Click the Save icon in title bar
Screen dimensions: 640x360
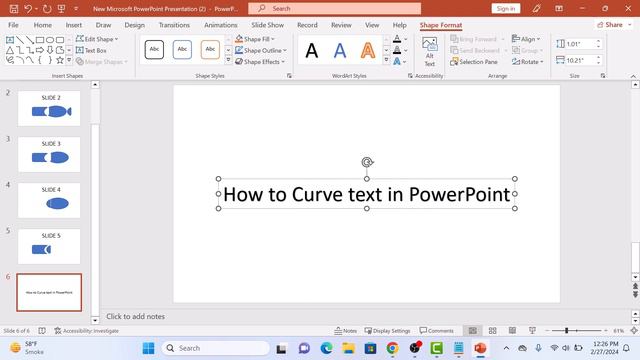[13, 9]
